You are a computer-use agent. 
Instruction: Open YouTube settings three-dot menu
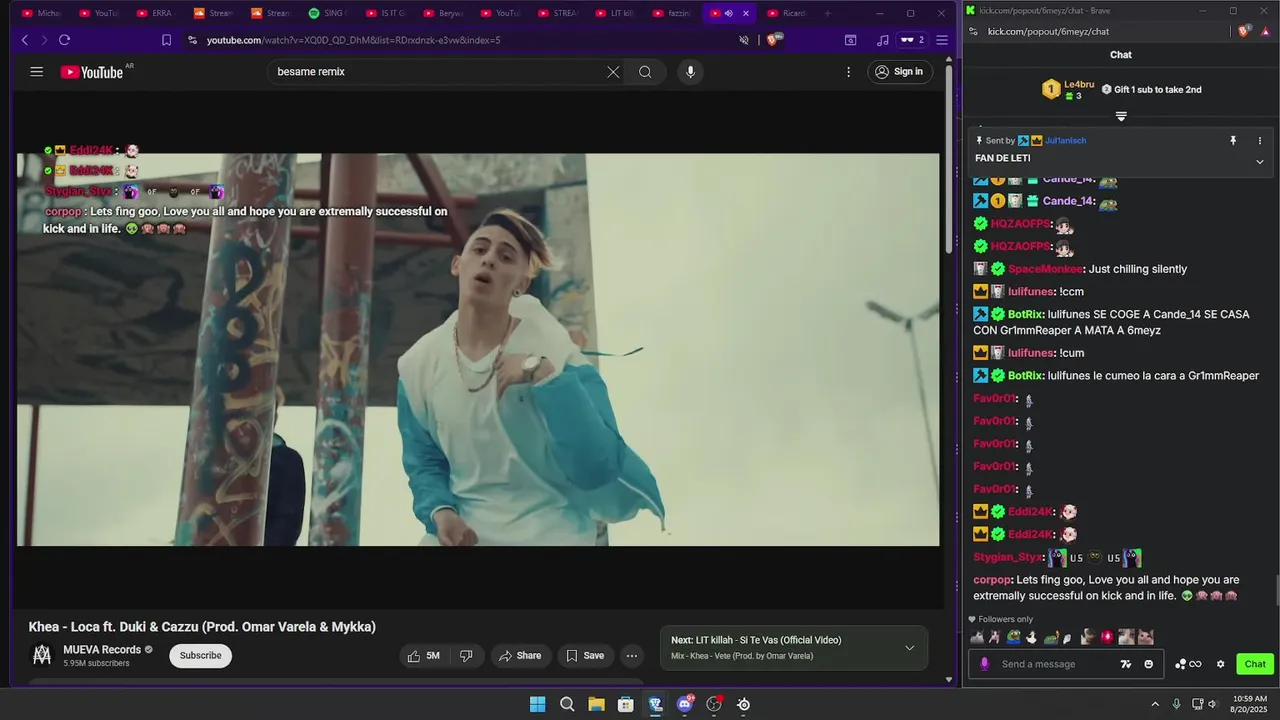tap(848, 72)
